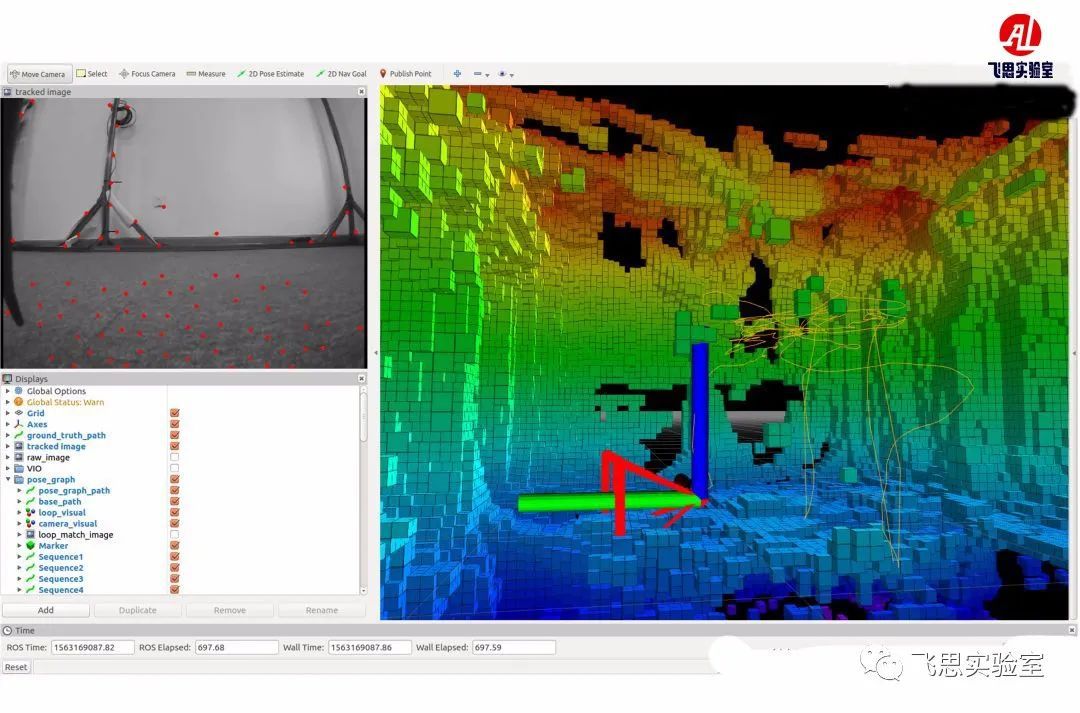The height and width of the screenshot is (713, 1080).
Task: Click the VIO folder icon
Action: 19,468
